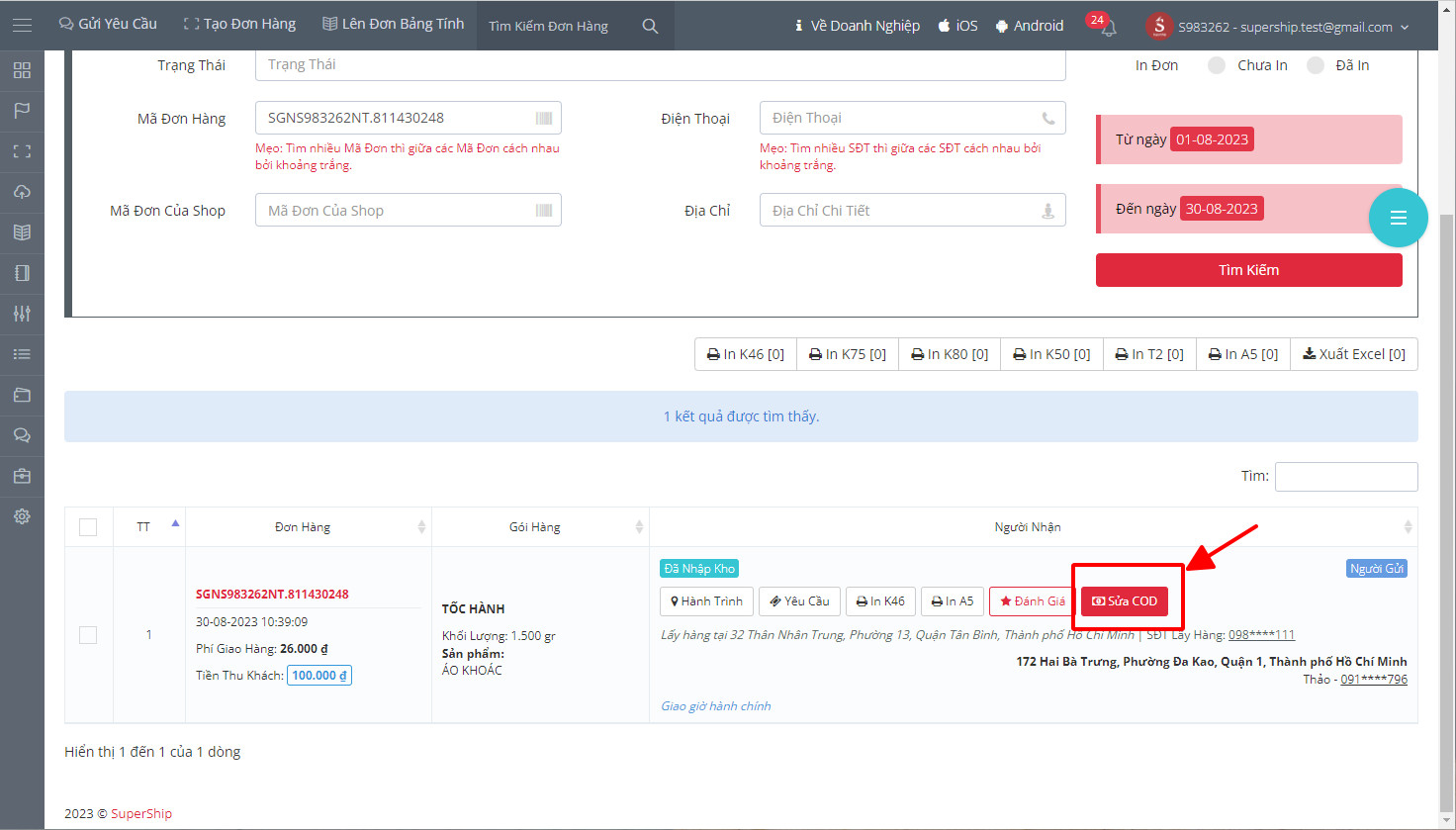Click the briefcase icon in sidebar
1456x830 pixels.
coord(22,476)
